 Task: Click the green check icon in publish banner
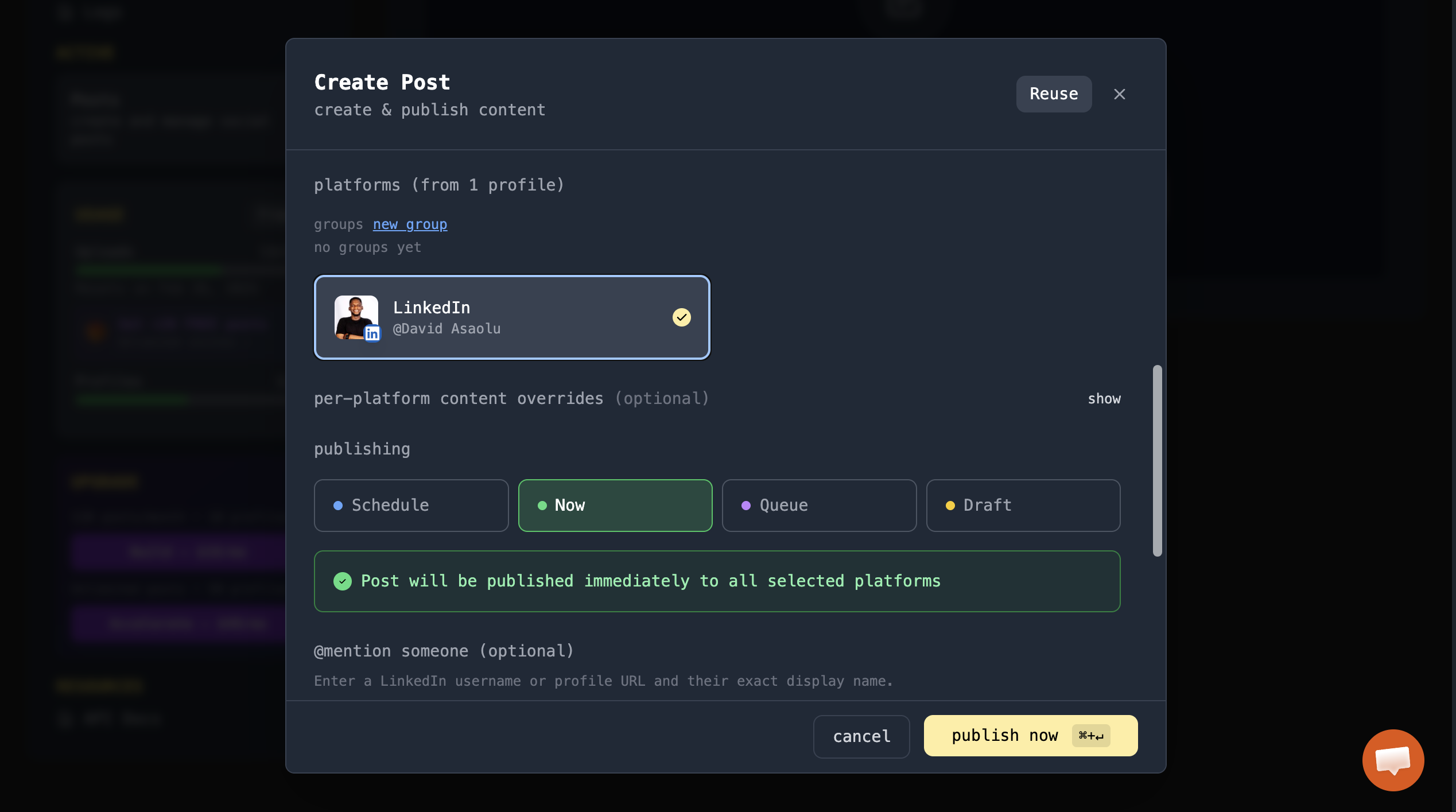point(343,581)
